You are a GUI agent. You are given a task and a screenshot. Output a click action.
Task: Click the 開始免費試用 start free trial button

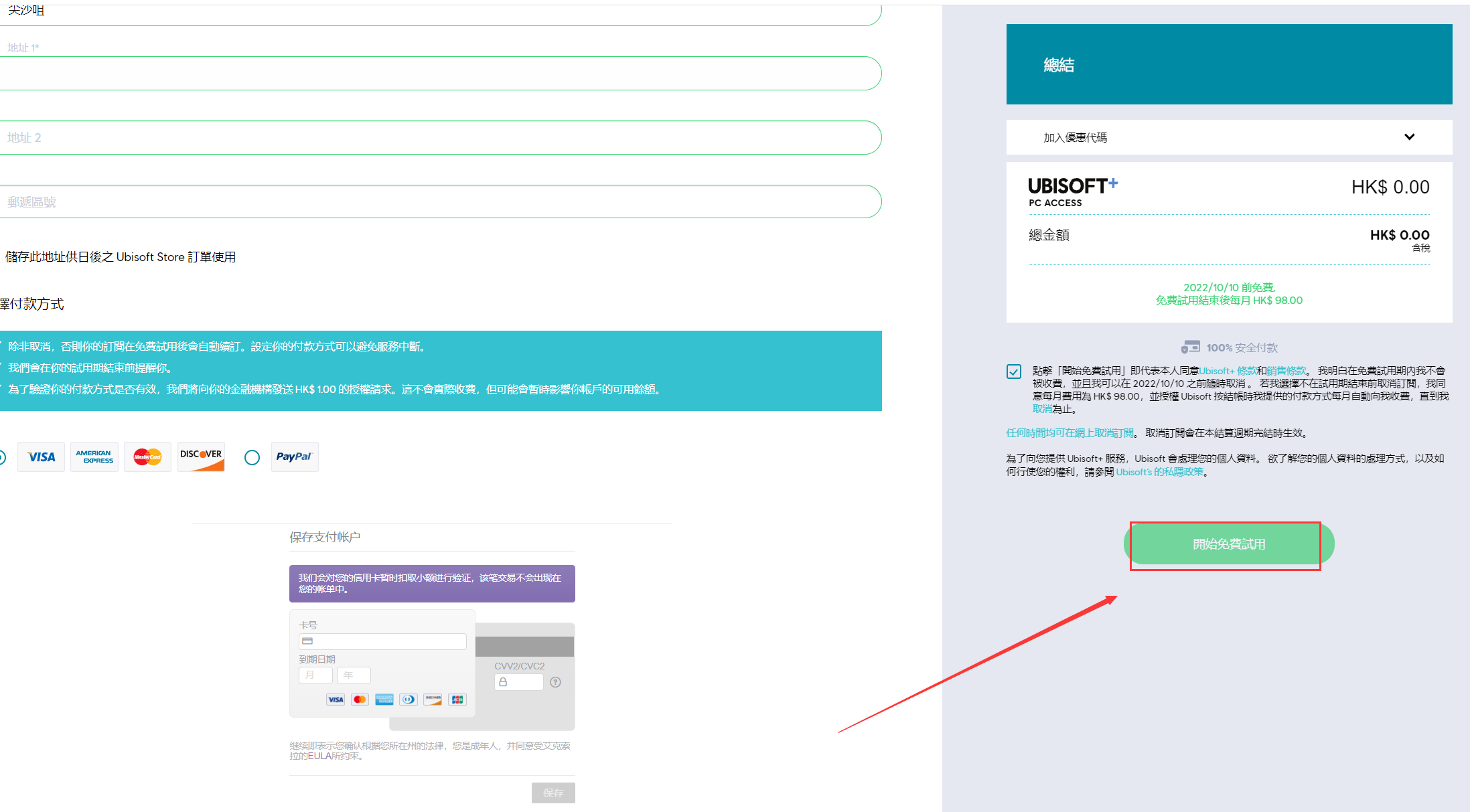click(x=1229, y=544)
